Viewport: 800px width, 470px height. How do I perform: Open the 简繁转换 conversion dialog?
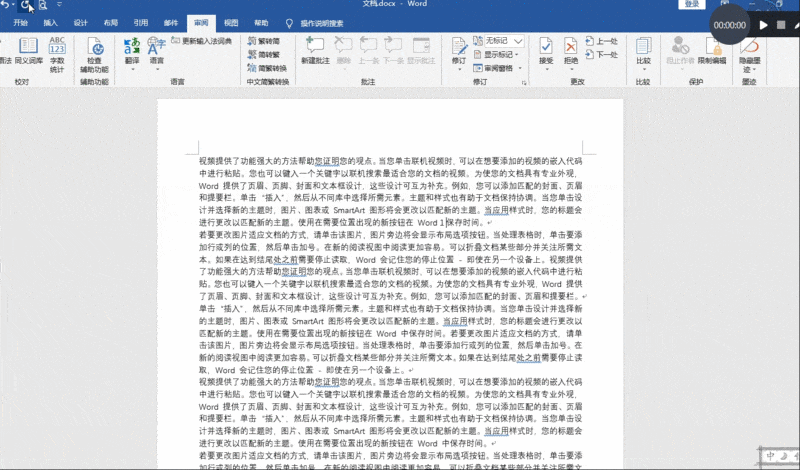pos(267,68)
